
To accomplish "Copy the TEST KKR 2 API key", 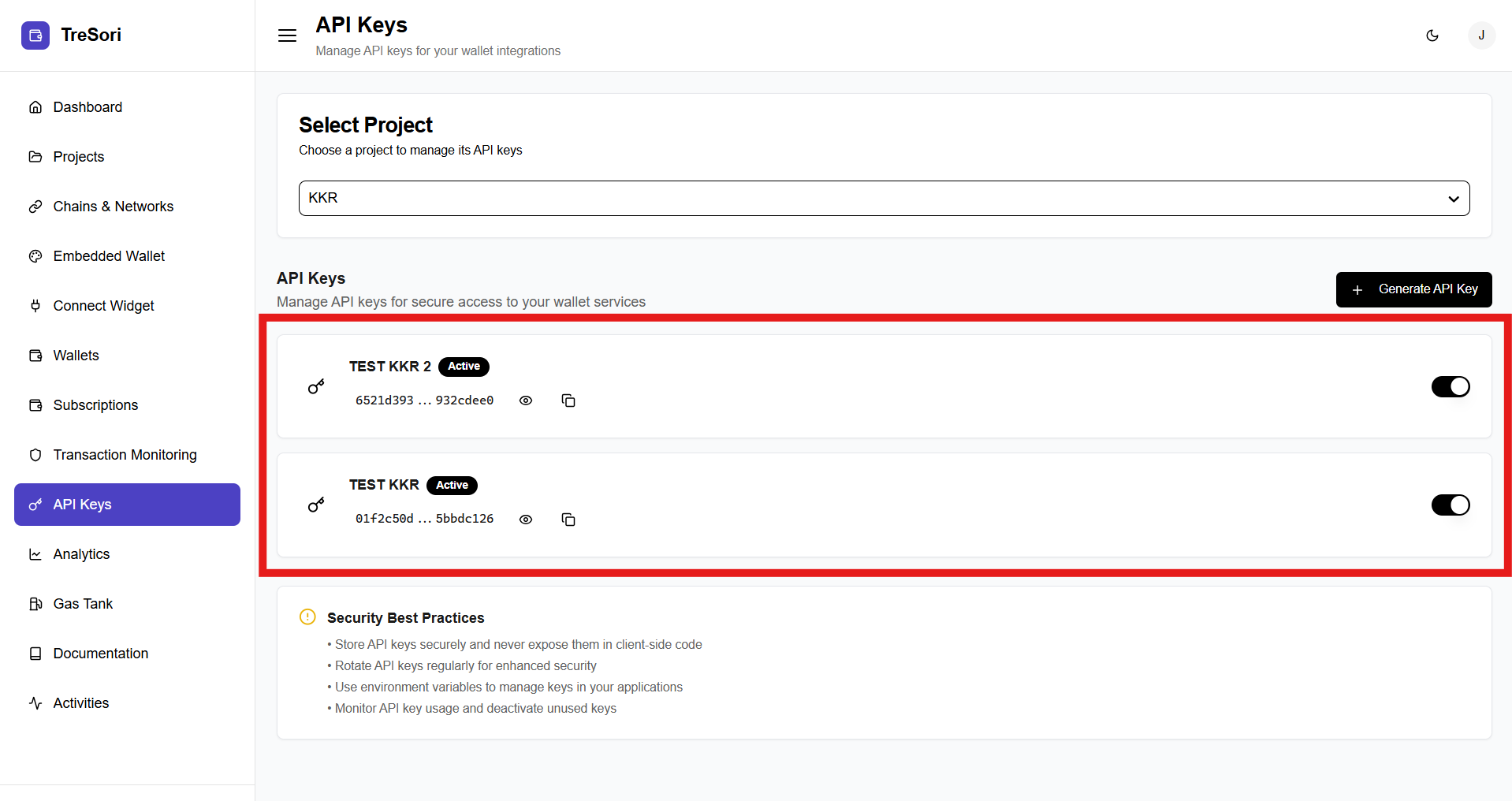I will (x=568, y=400).
